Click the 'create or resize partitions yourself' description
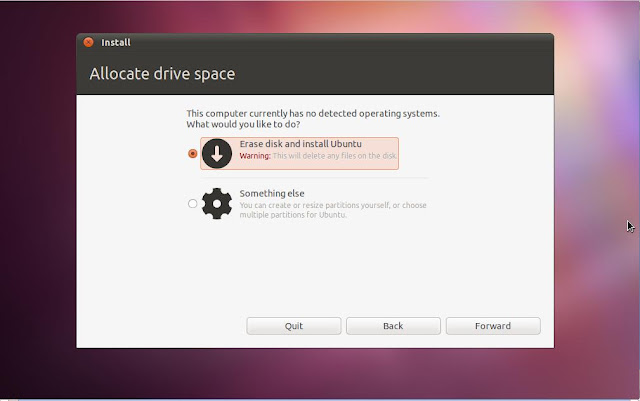Viewport: 640px width, 401px height. tap(333, 210)
